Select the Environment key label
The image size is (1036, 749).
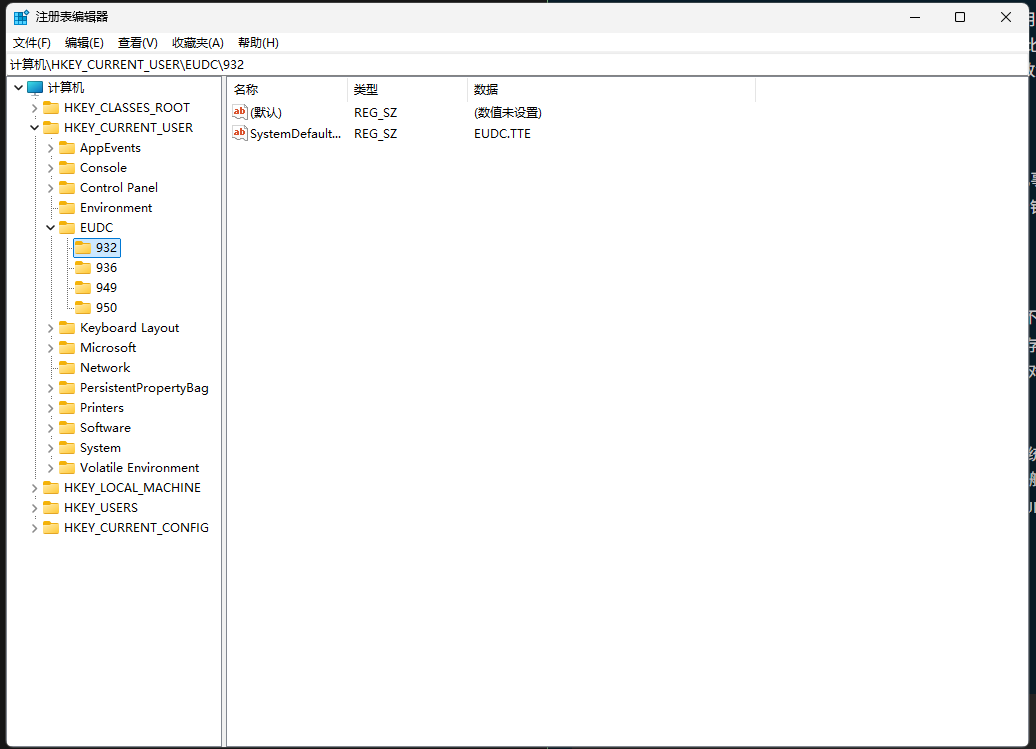(116, 208)
